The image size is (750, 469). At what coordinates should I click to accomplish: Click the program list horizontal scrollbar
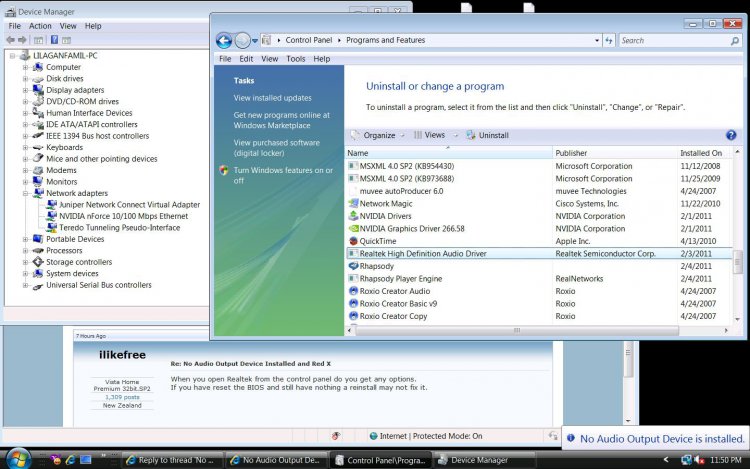(x=517, y=330)
